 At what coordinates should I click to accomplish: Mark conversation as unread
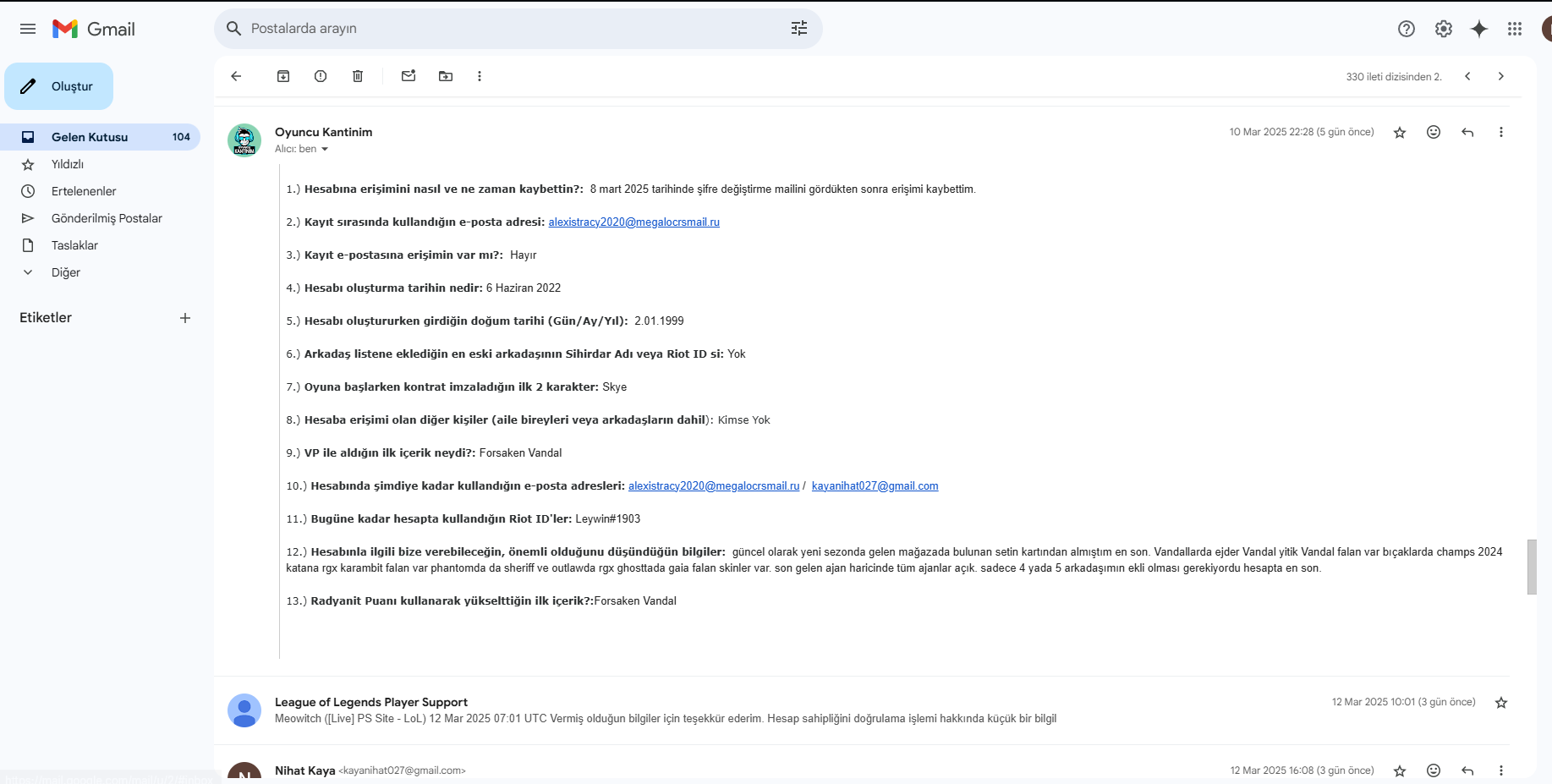(x=409, y=76)
